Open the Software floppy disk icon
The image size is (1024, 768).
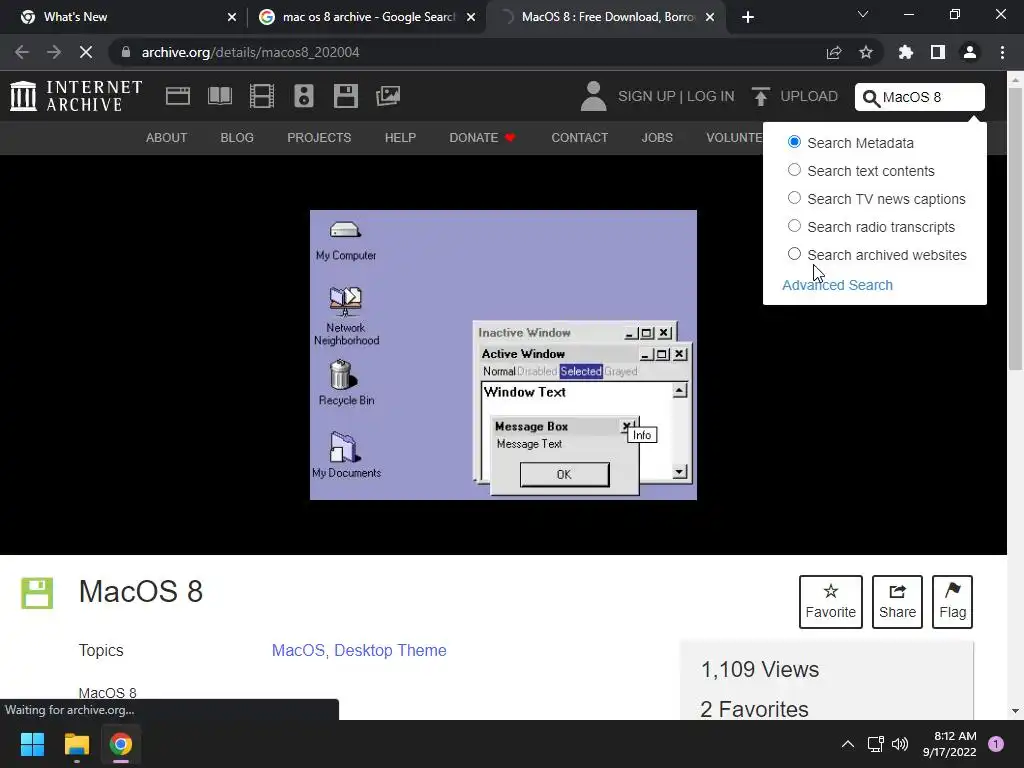point(345,96)
